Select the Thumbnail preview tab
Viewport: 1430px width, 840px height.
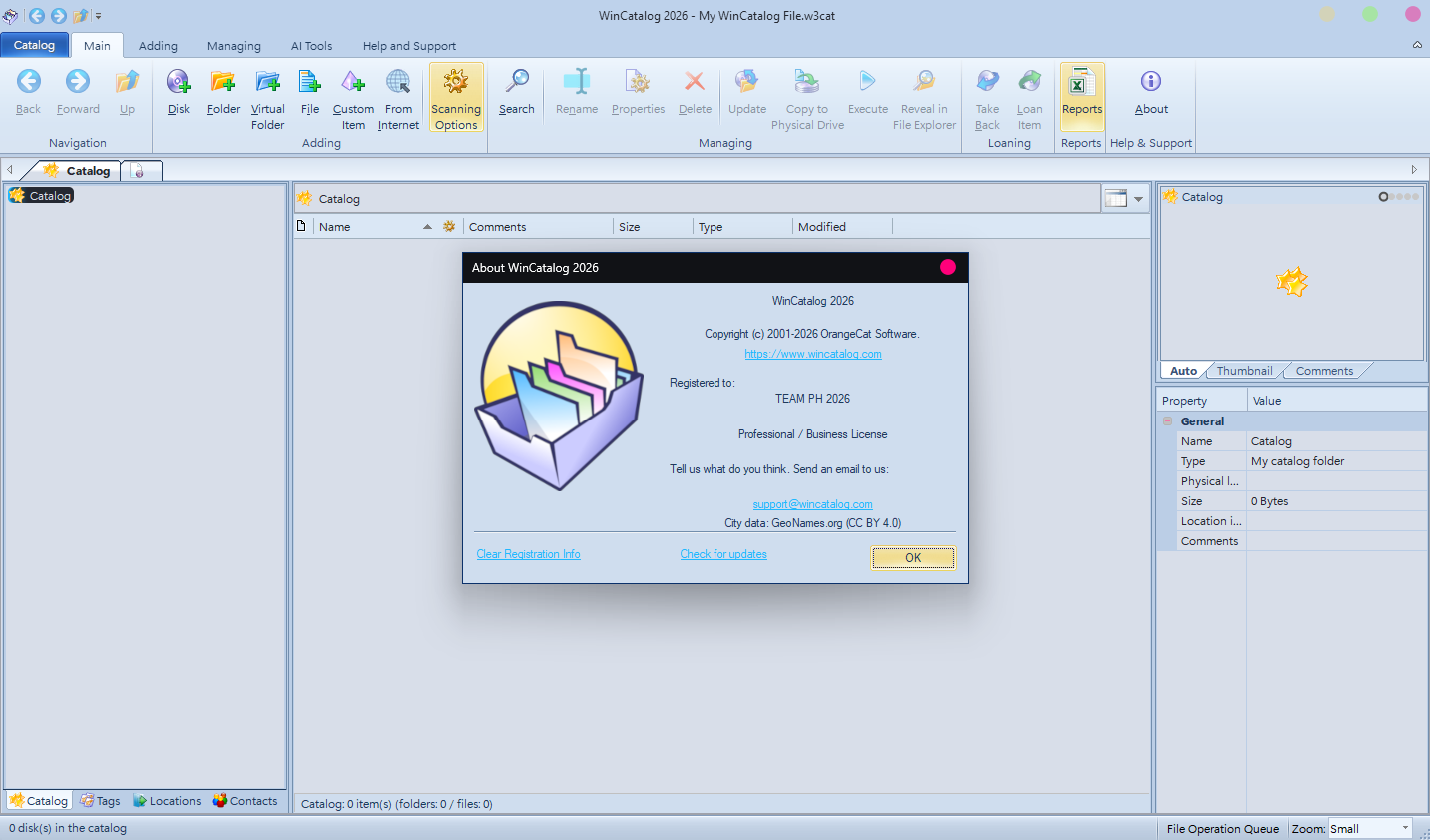tap(1245, 371)
